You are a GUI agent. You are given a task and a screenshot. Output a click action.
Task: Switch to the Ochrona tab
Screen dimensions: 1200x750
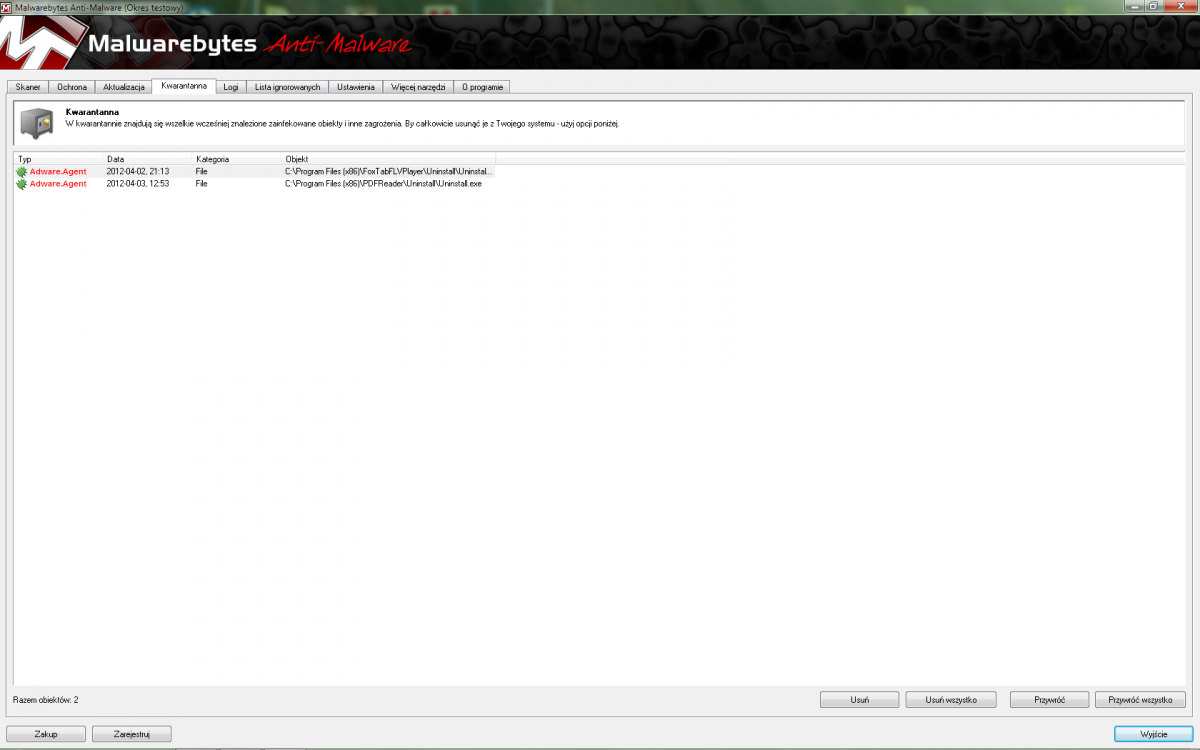point(72,87)
